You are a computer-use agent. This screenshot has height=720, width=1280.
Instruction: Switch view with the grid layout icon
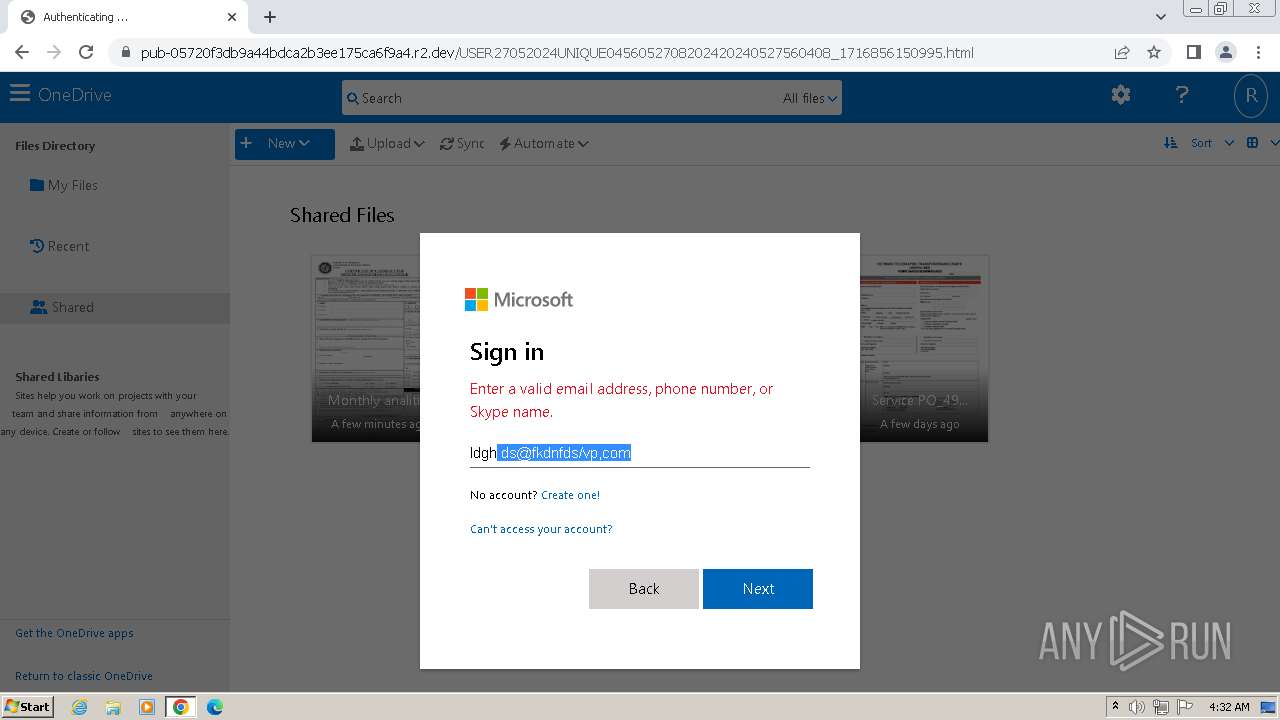[1252, 143]
